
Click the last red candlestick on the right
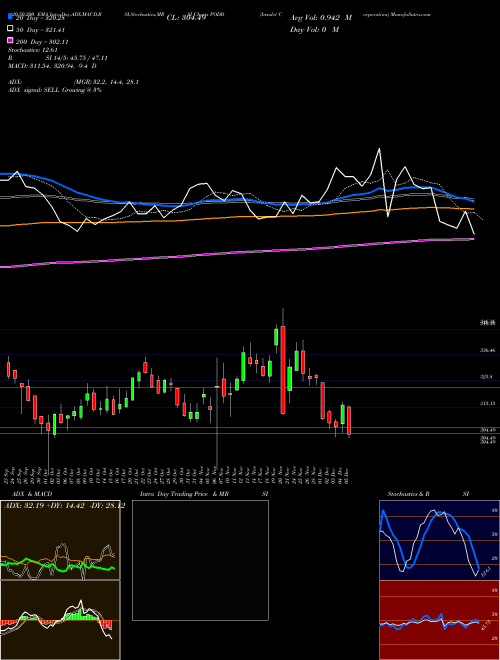pos(349,420)
